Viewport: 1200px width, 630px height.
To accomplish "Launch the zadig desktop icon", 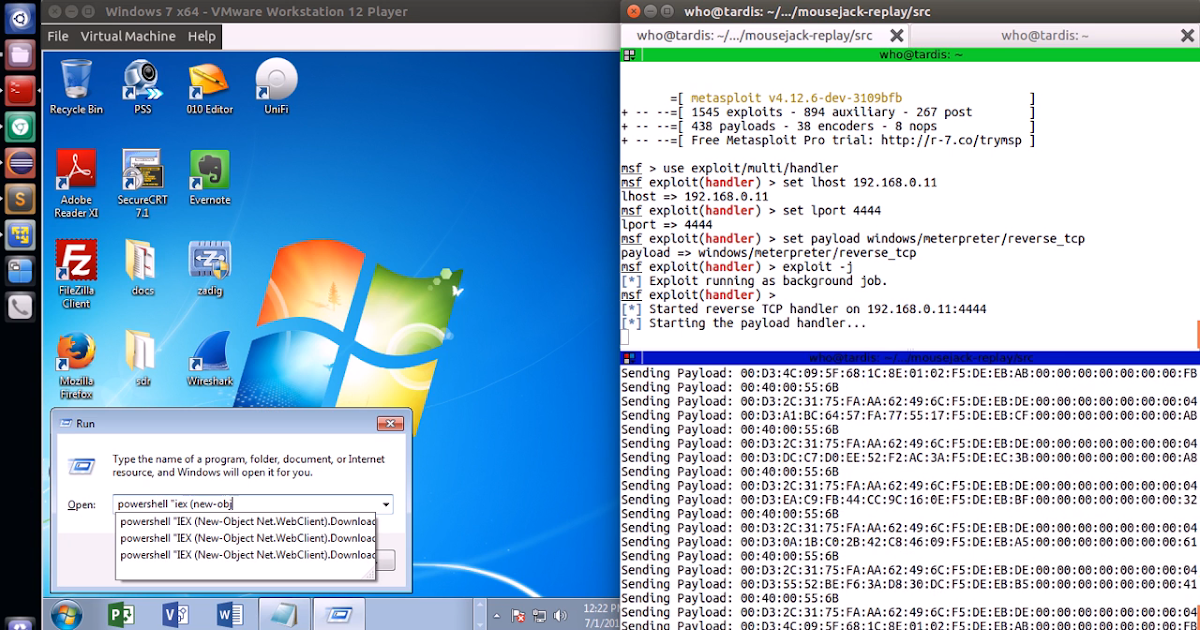I will coord(210,267).
